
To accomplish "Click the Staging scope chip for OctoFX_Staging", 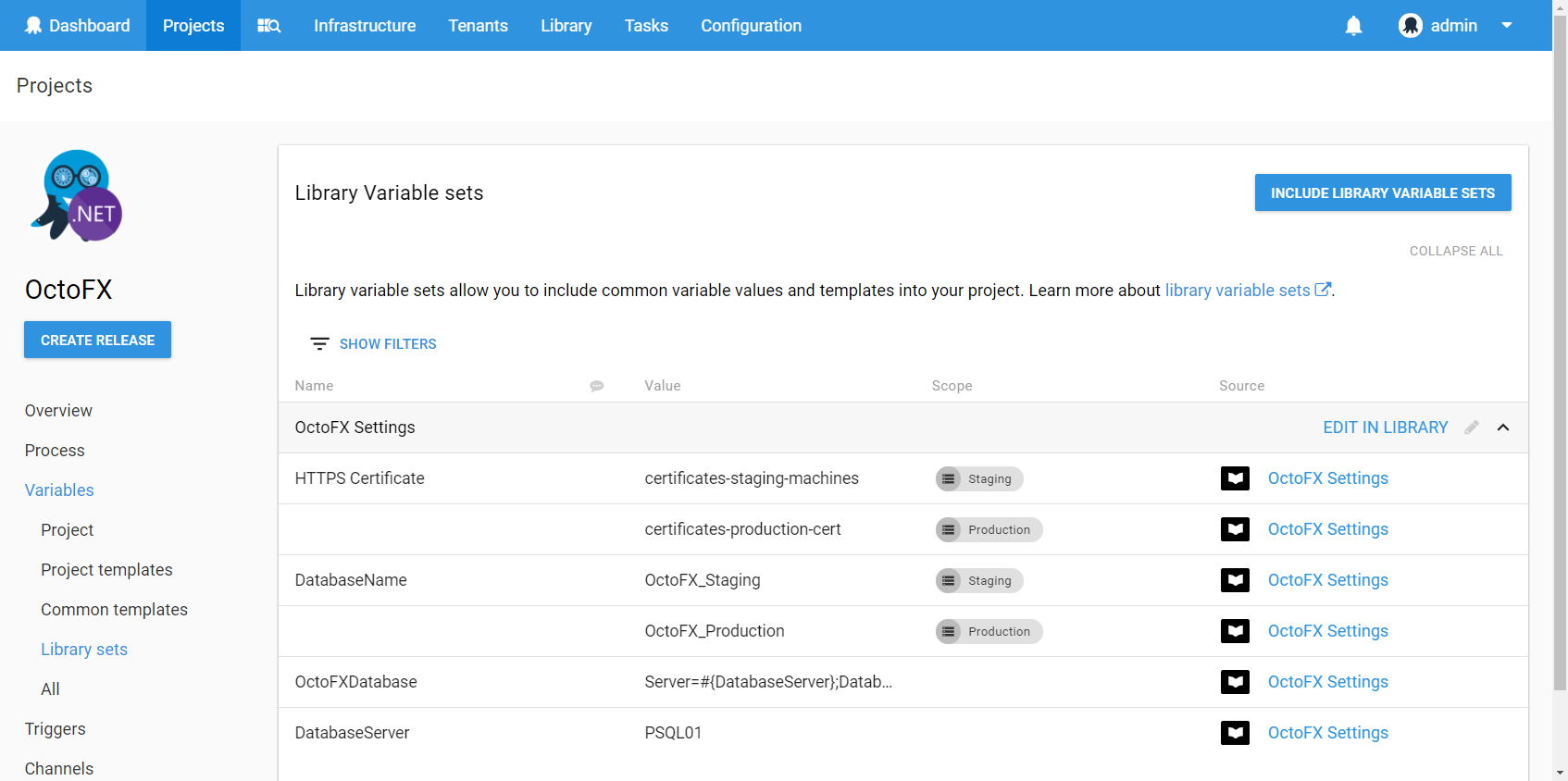I will pyautogui.click(x=979, y=580).
